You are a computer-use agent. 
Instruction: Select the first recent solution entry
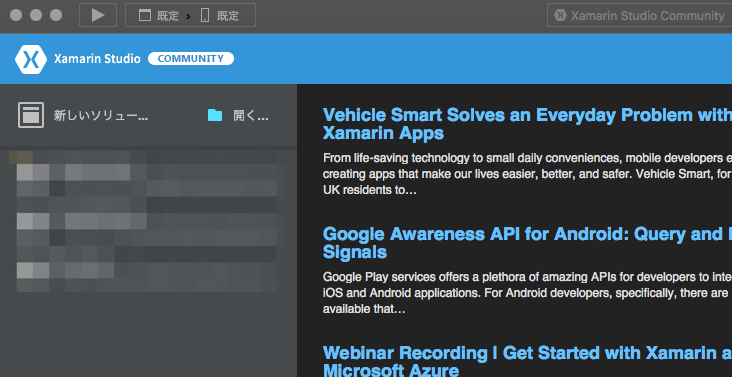[x=147, y=181]
